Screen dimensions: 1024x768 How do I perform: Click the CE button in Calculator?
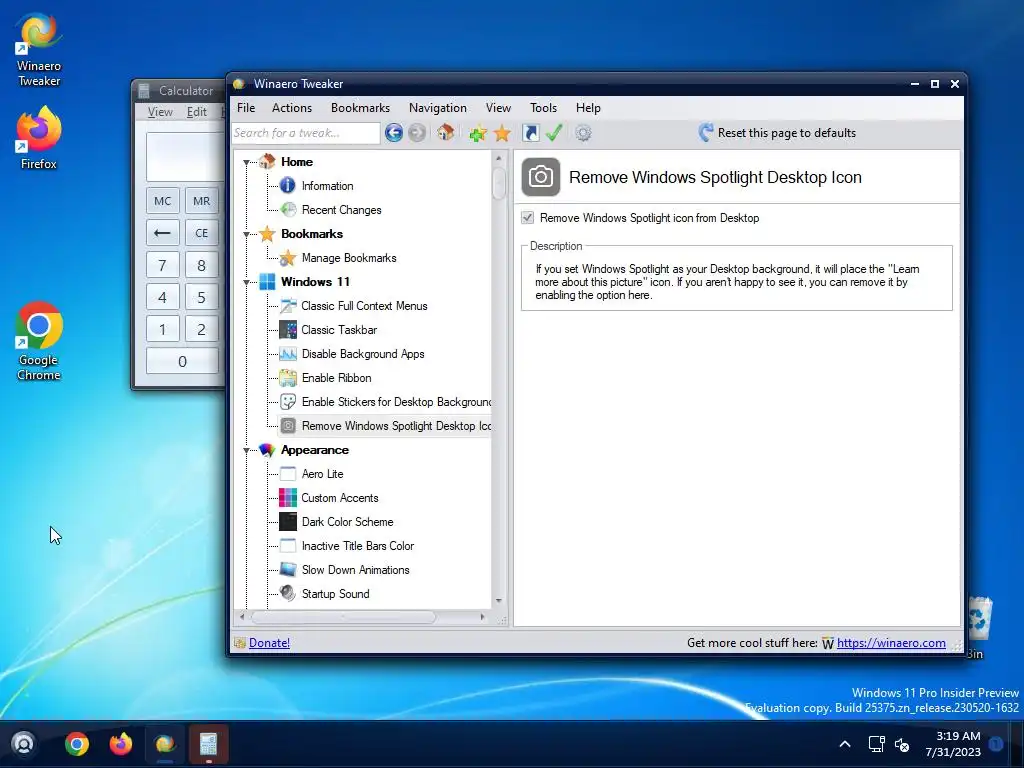201,232
